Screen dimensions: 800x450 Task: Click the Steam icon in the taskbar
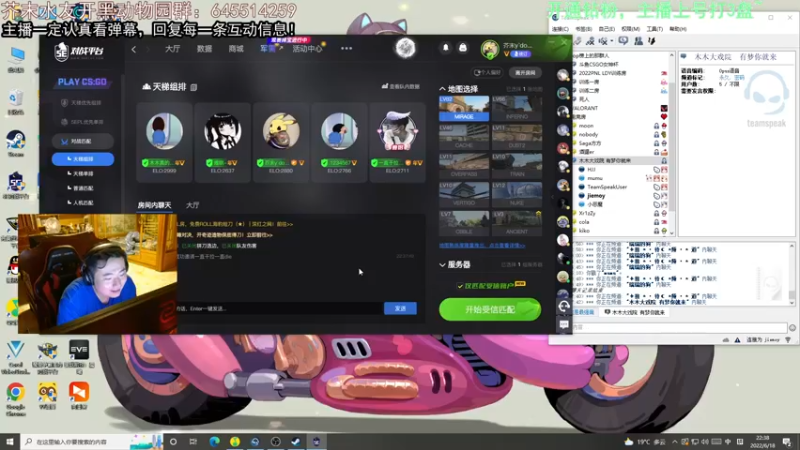click(x=295, y=441)
